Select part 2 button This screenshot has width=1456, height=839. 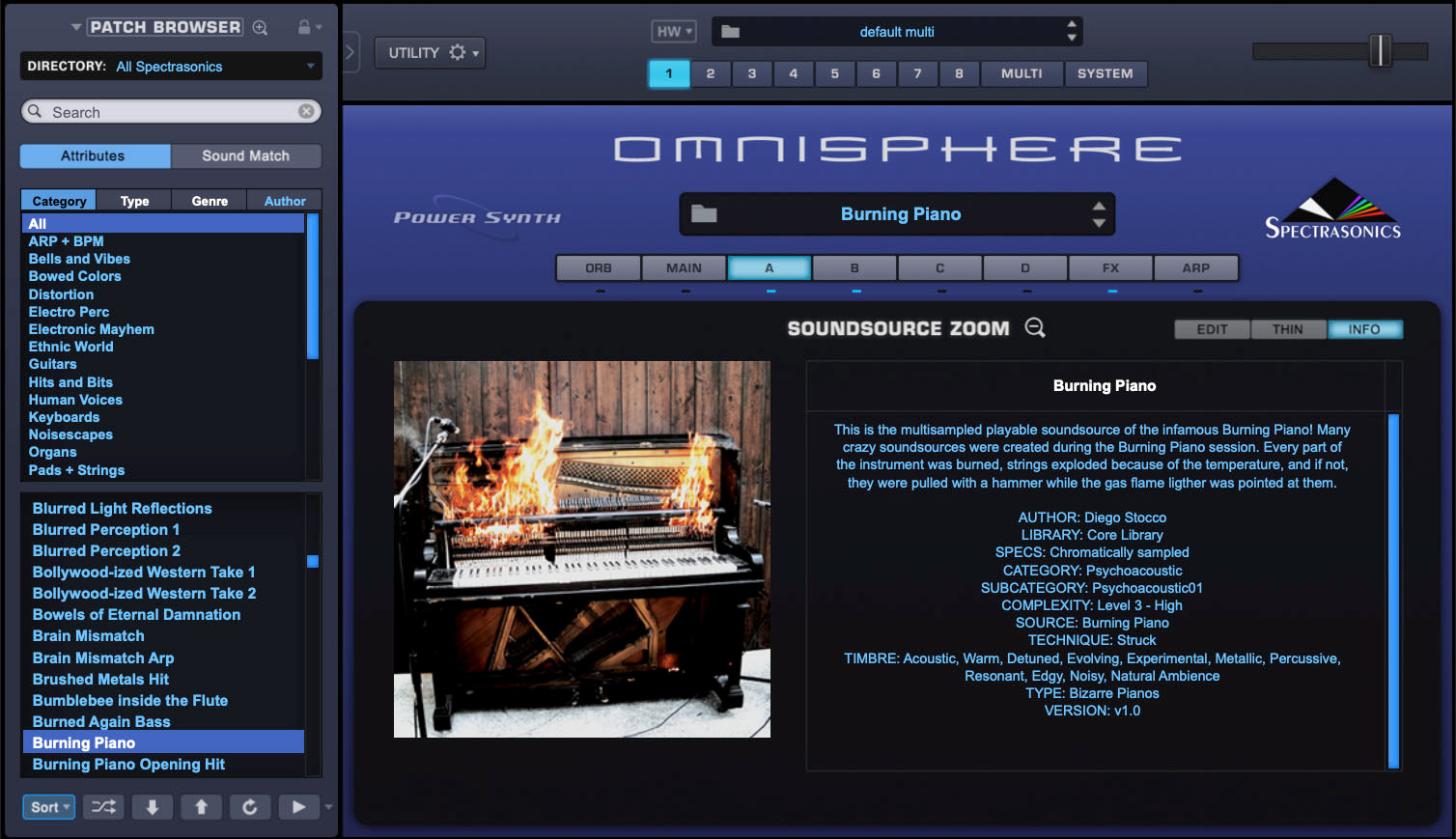(711, 73)
